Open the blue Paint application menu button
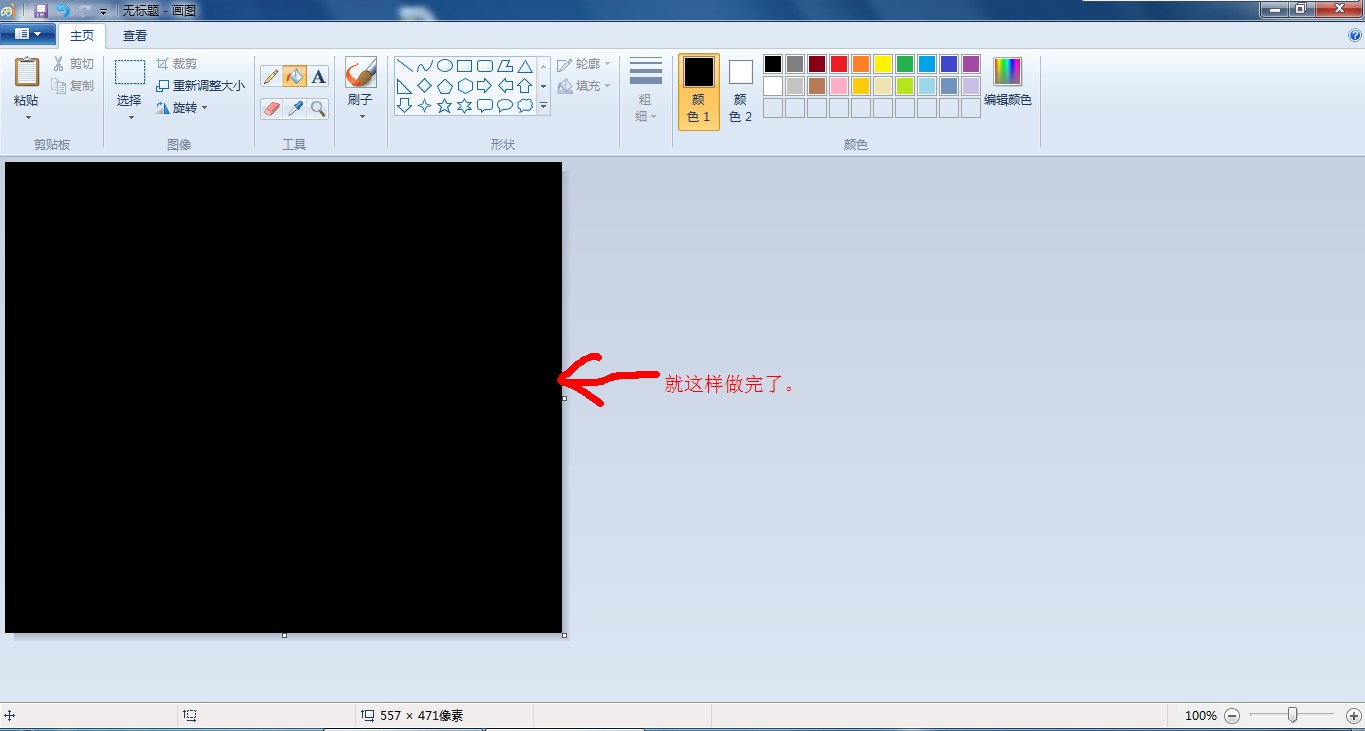The width and height of the screenshot is (1365, 731). point(28,34)
